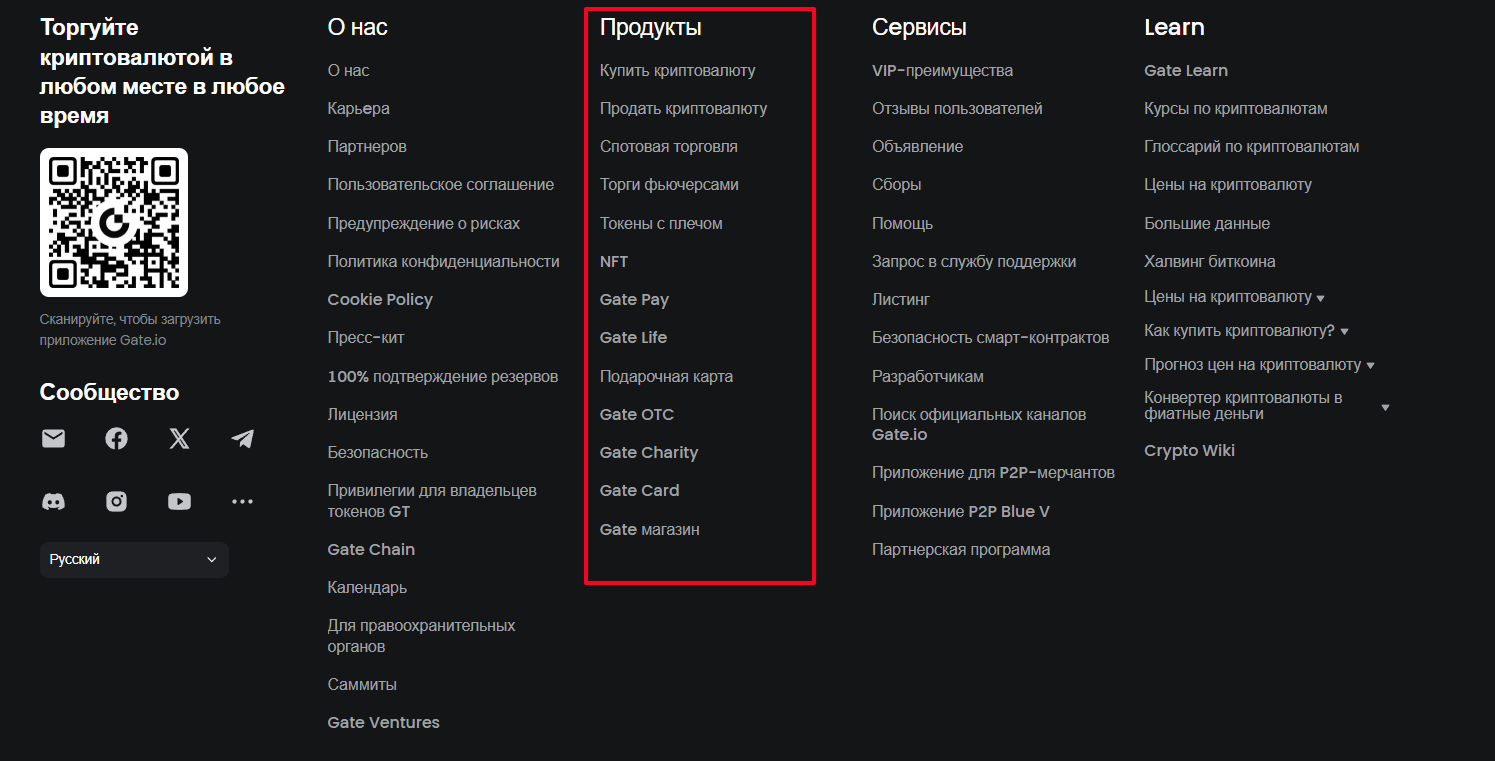Open the Русский language dropdown
Viewport: 1495px width, 761px height.
(134, 560)
